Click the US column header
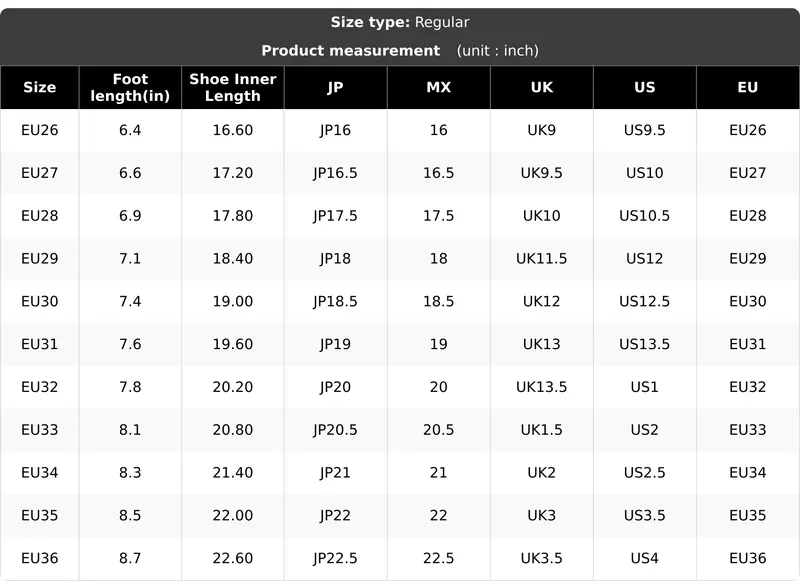This screenshot has width=800, height=581. (644, 87)
